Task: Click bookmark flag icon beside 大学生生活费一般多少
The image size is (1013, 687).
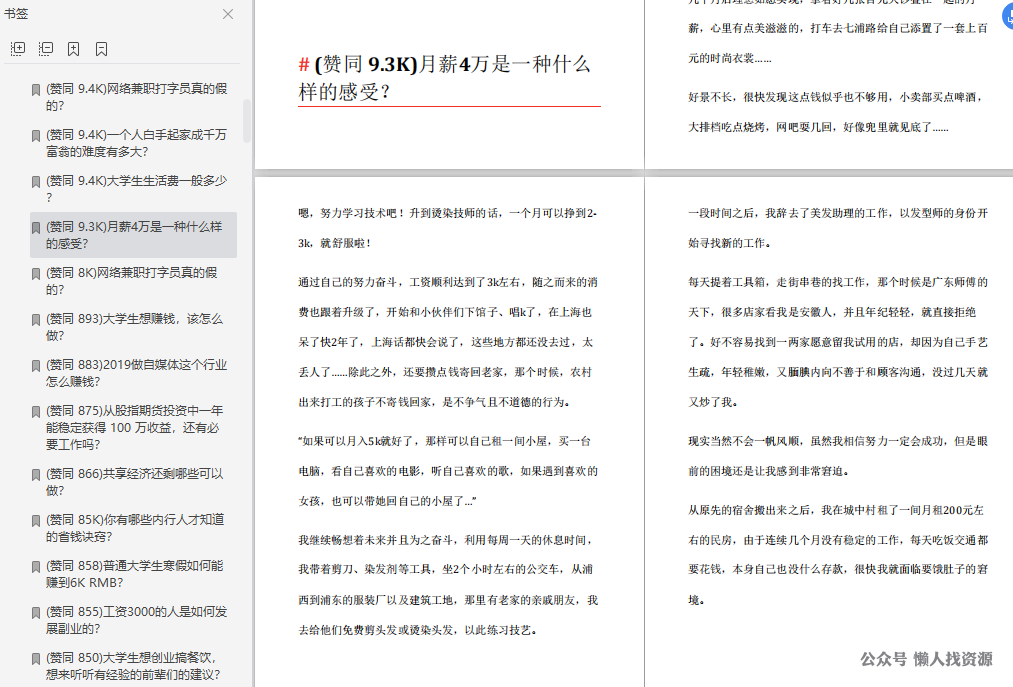Action: (36, 182)
